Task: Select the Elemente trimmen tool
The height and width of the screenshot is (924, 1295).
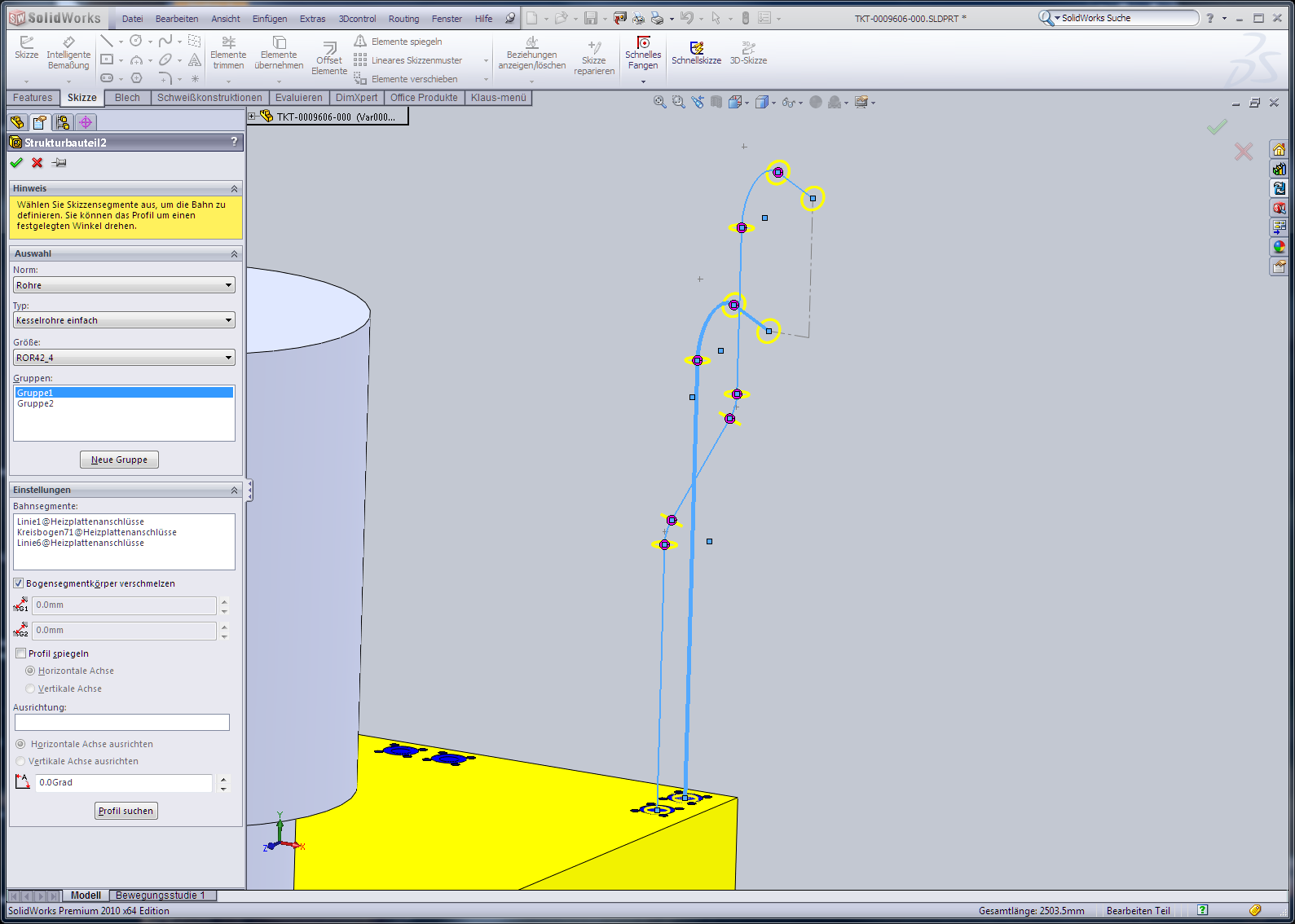Action: pos(228,54)
